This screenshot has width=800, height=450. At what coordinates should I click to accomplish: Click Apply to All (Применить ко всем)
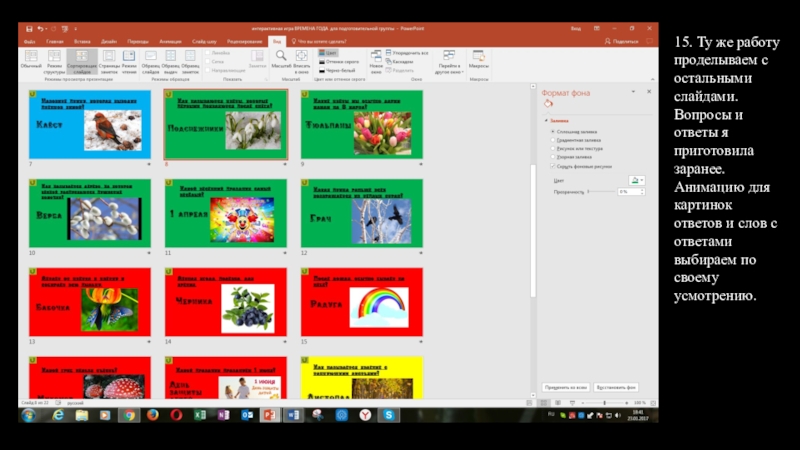pyautogui.click(x=566, y=387)
